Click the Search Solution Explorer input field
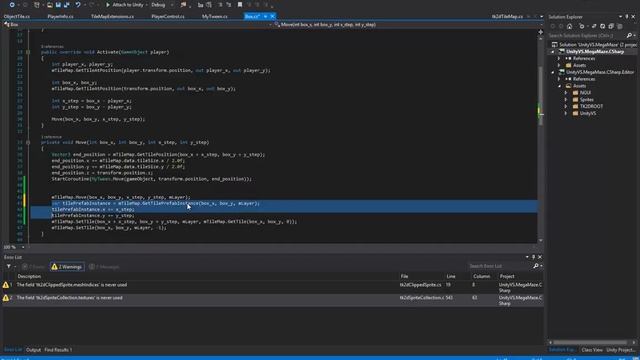 (x=587, y=36)
